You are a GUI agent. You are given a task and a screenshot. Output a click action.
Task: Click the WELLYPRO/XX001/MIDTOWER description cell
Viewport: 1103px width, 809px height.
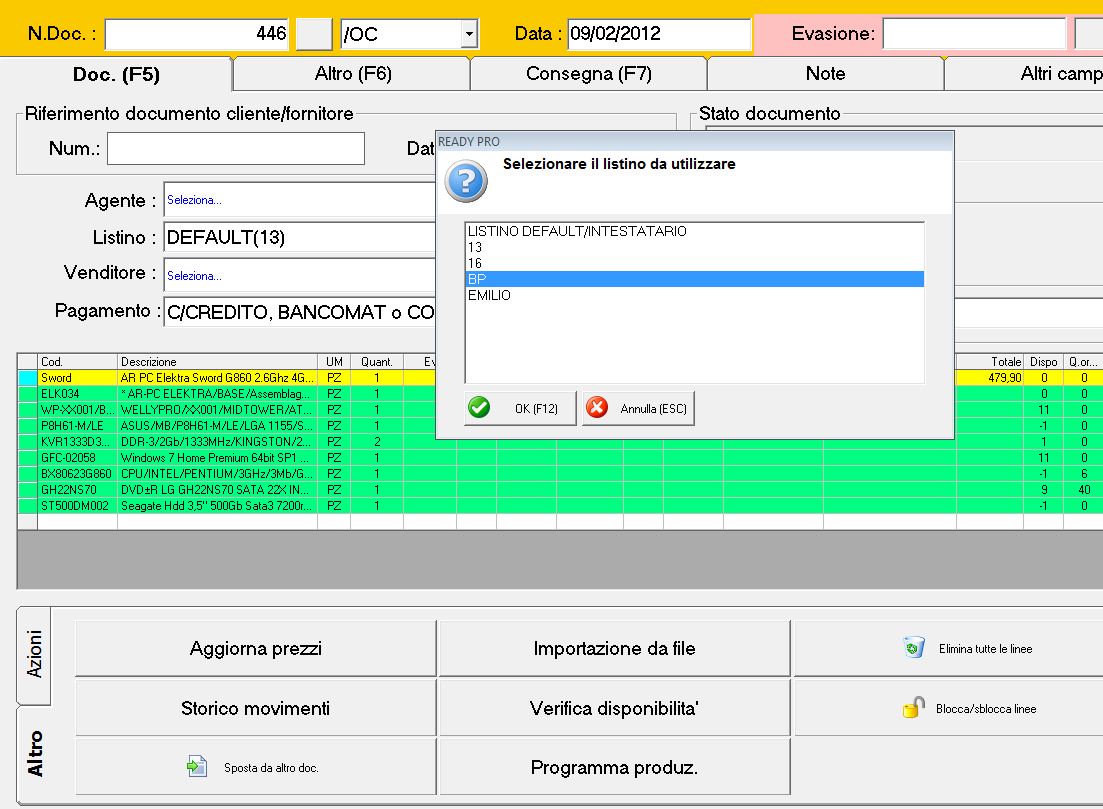[217, 409]
